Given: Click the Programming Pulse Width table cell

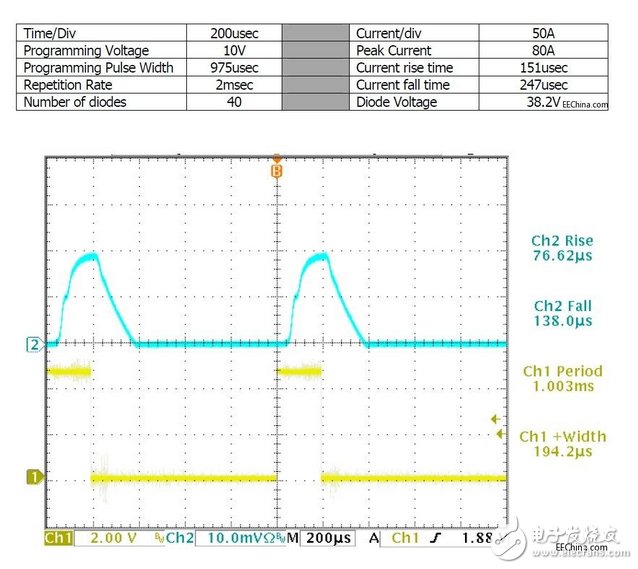Looking at the screenshot, I should pos(101,67).
